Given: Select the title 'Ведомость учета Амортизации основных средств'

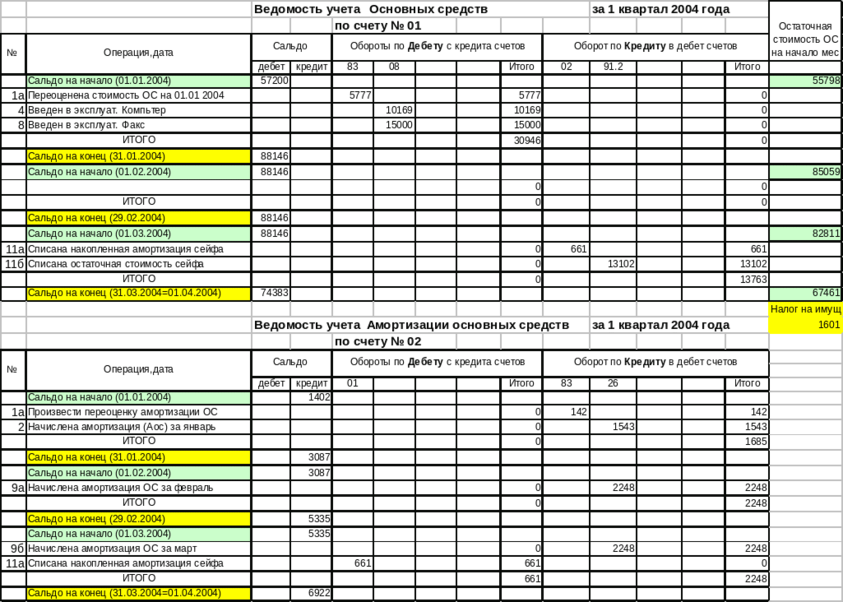Looking at the screenshot, I should pos(411,325).
